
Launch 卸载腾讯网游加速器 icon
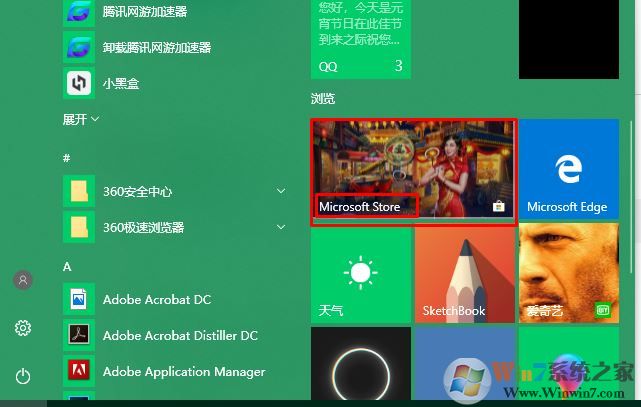79,47
